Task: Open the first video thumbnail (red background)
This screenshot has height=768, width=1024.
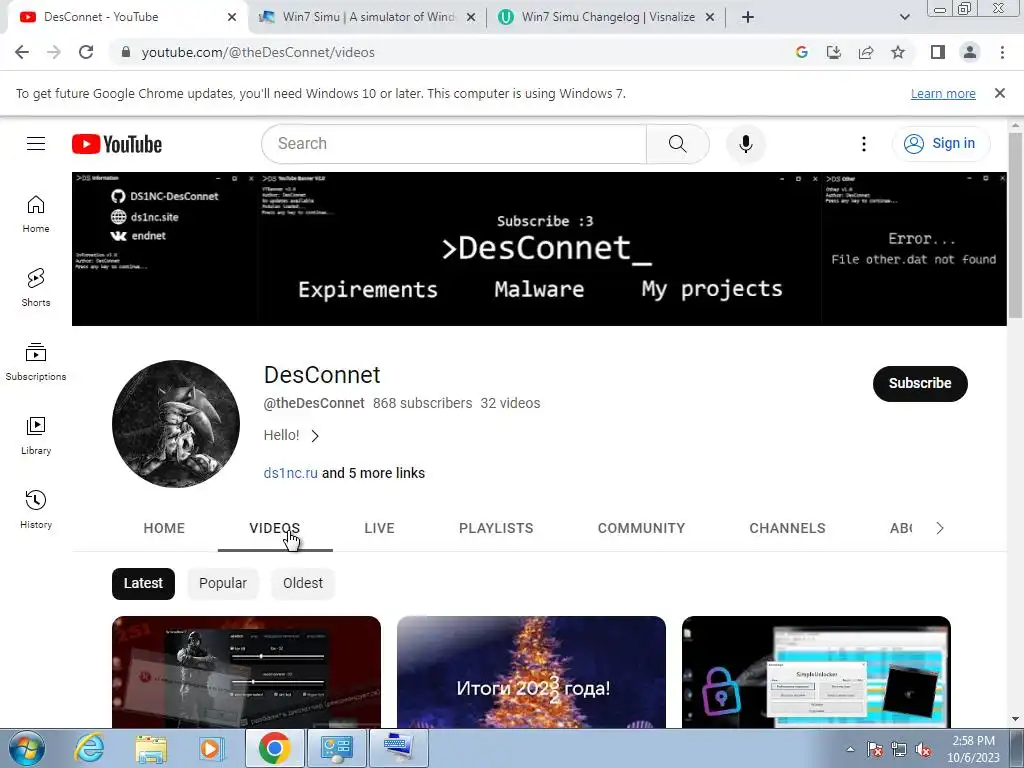Action: coord(246,673)
